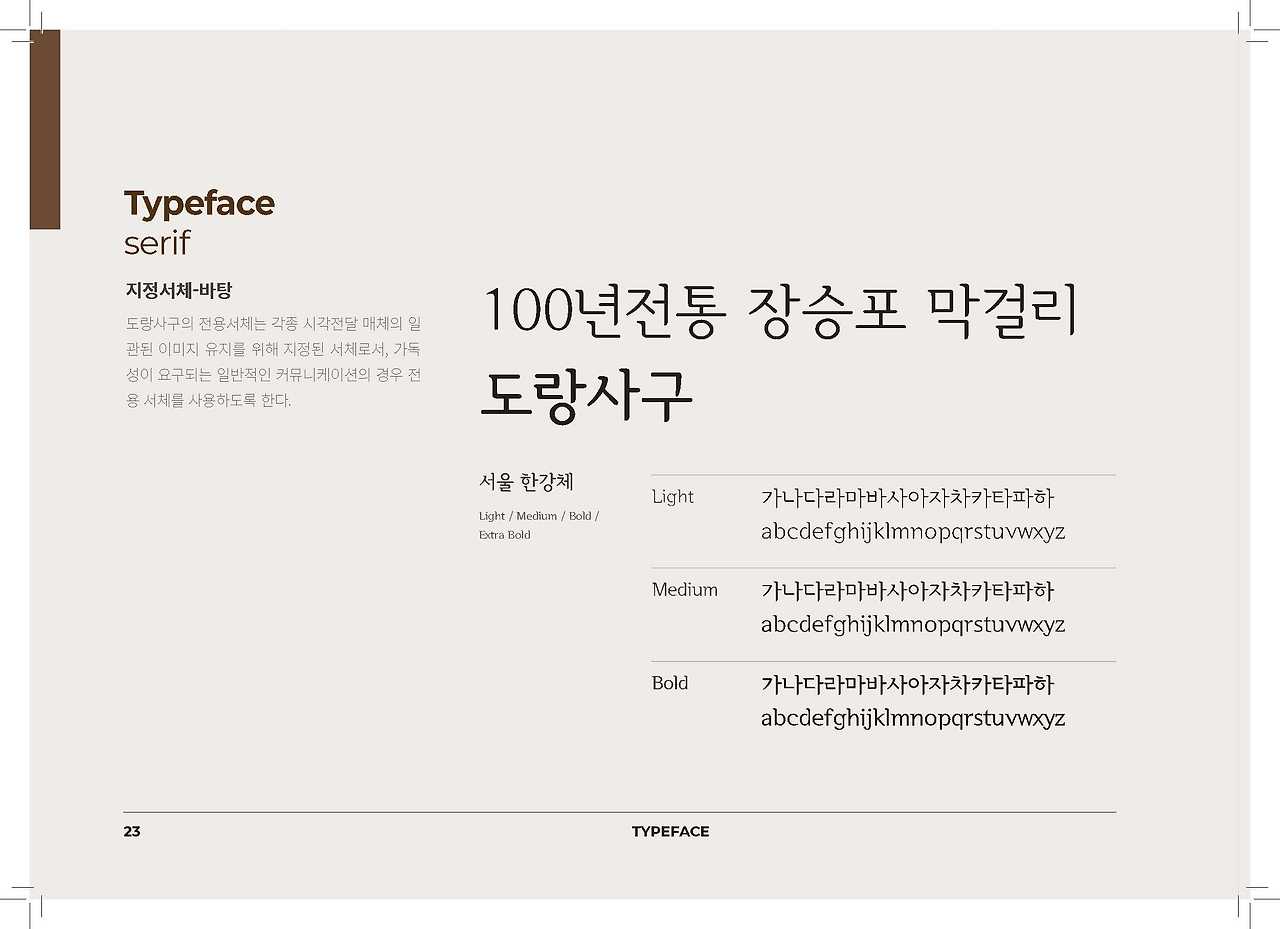Select the footer text "TYPEFACE"
The width and height of the screenshot is (1280, 929).
coord(670,832)
